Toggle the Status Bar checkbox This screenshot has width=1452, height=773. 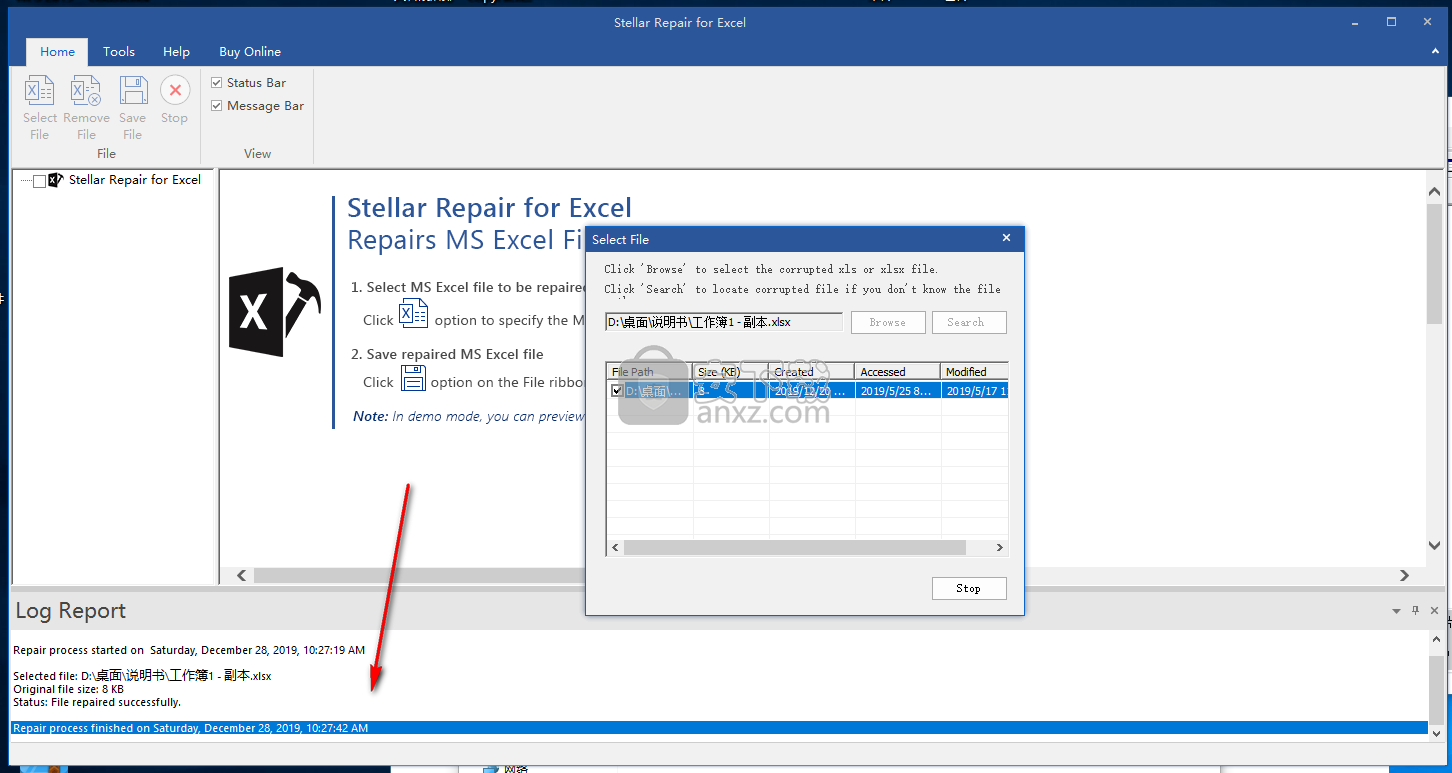coord(217,83)
